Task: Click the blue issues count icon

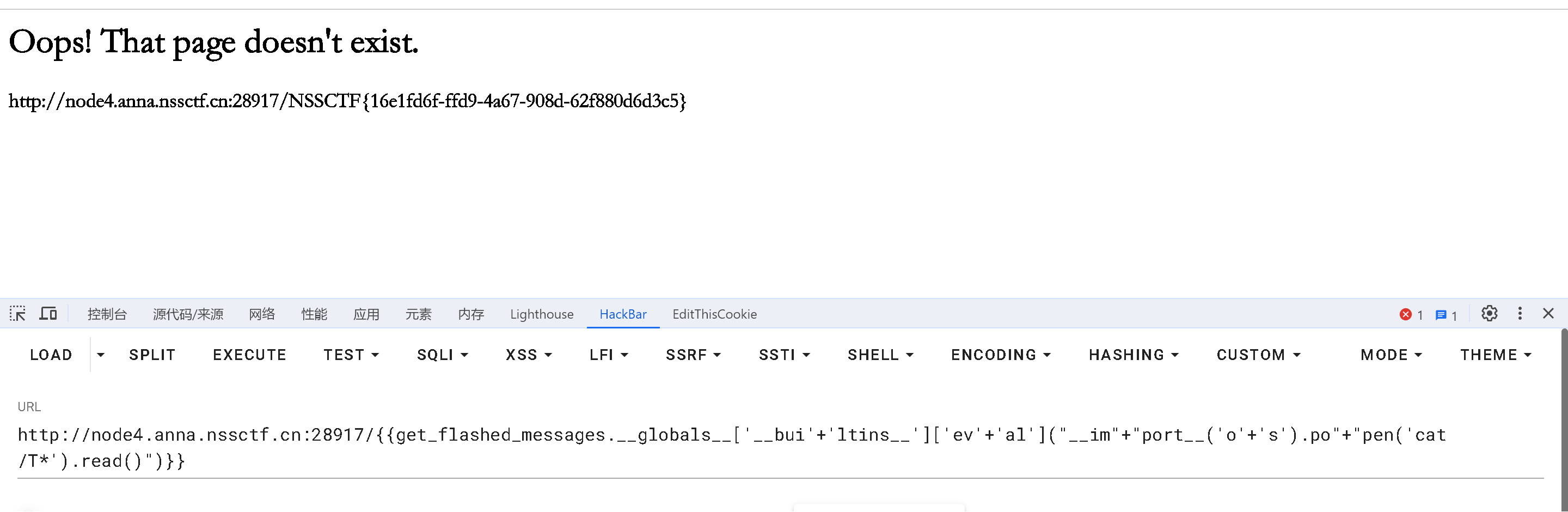Action: click(x=1441, y=315)
